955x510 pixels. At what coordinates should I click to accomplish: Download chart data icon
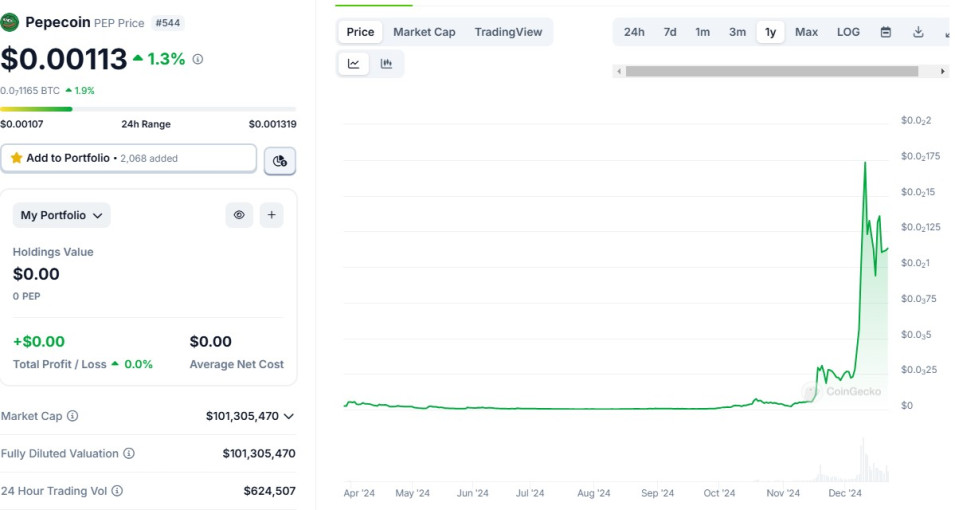point(918,32)
